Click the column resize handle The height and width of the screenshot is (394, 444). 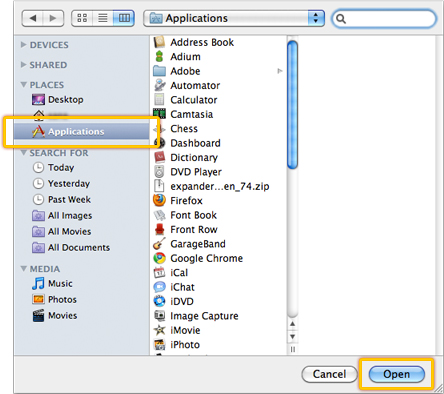tap(292, 349)
